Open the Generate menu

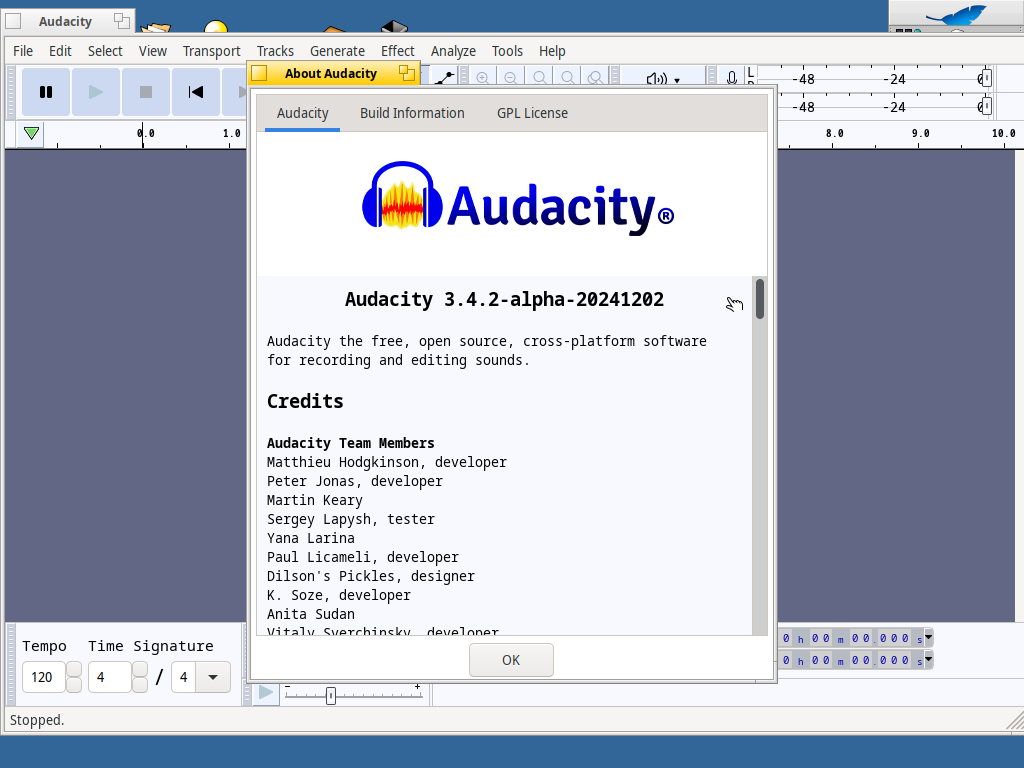coord(337,51)
